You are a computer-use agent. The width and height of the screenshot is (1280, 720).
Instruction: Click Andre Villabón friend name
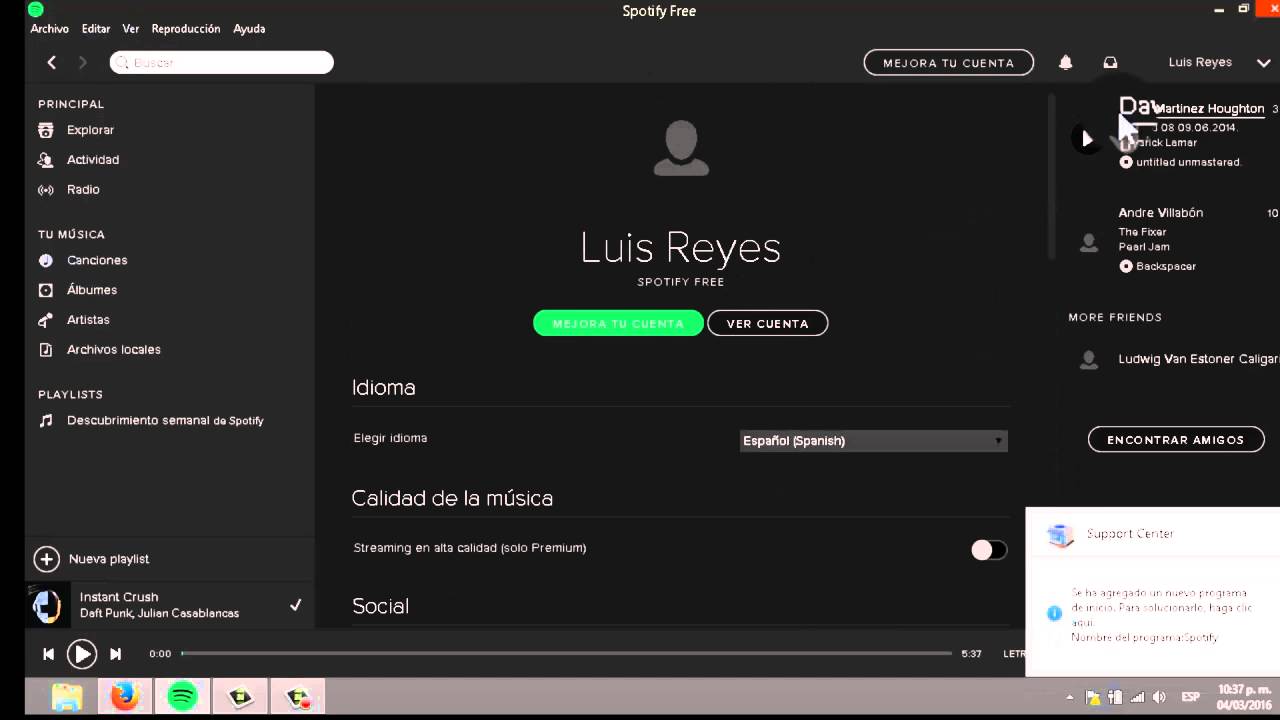pos(1161,213)
